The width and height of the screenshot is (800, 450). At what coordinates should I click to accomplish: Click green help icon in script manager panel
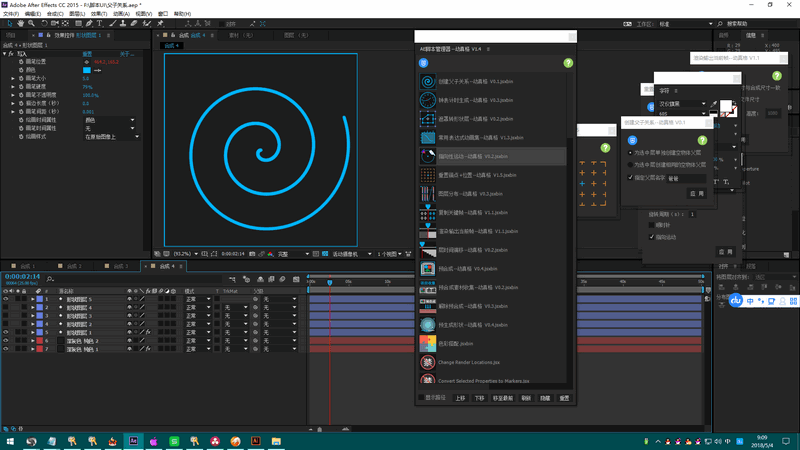coord(568,63)
